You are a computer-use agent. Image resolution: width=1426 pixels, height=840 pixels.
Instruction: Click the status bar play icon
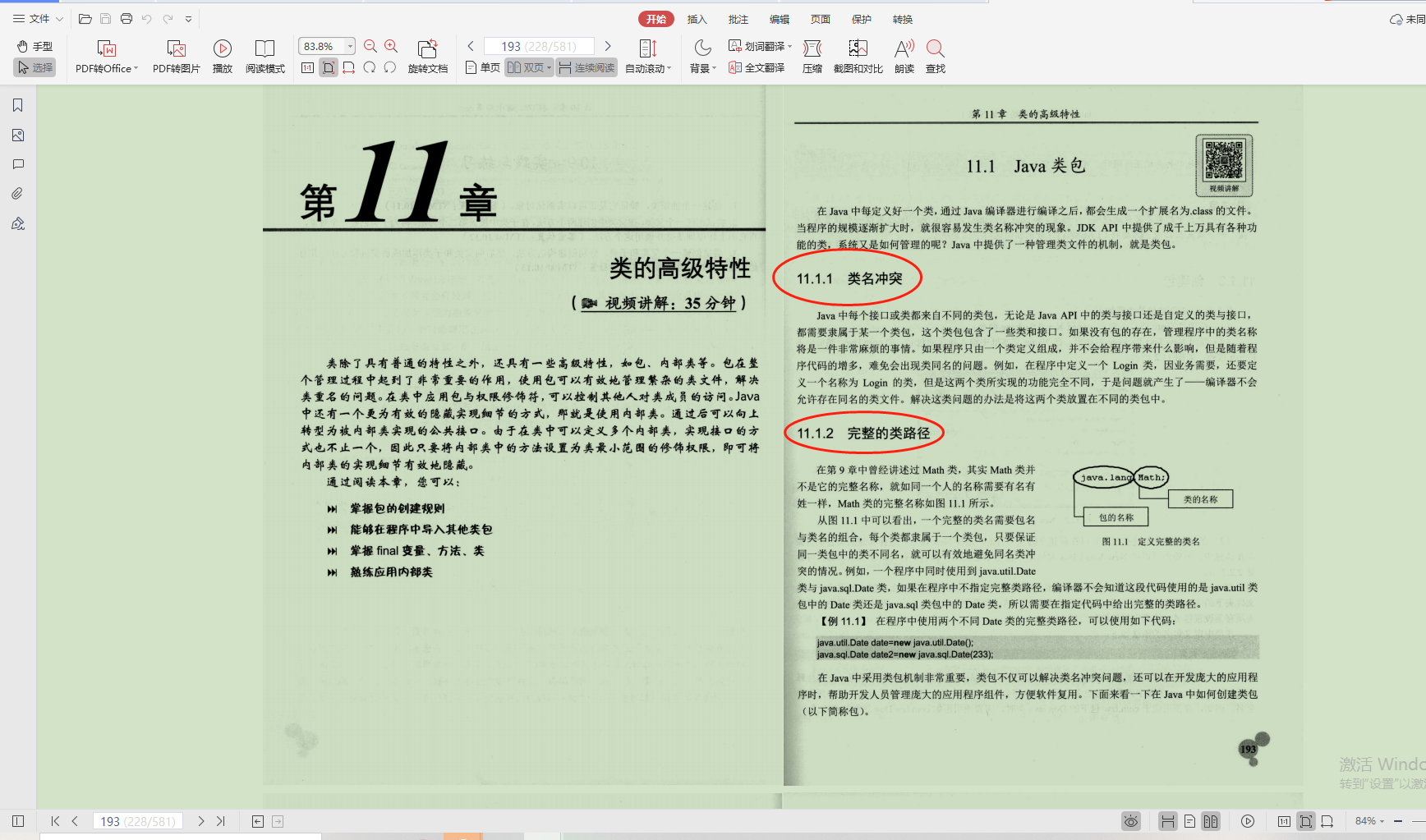[x=1248, y=821]
